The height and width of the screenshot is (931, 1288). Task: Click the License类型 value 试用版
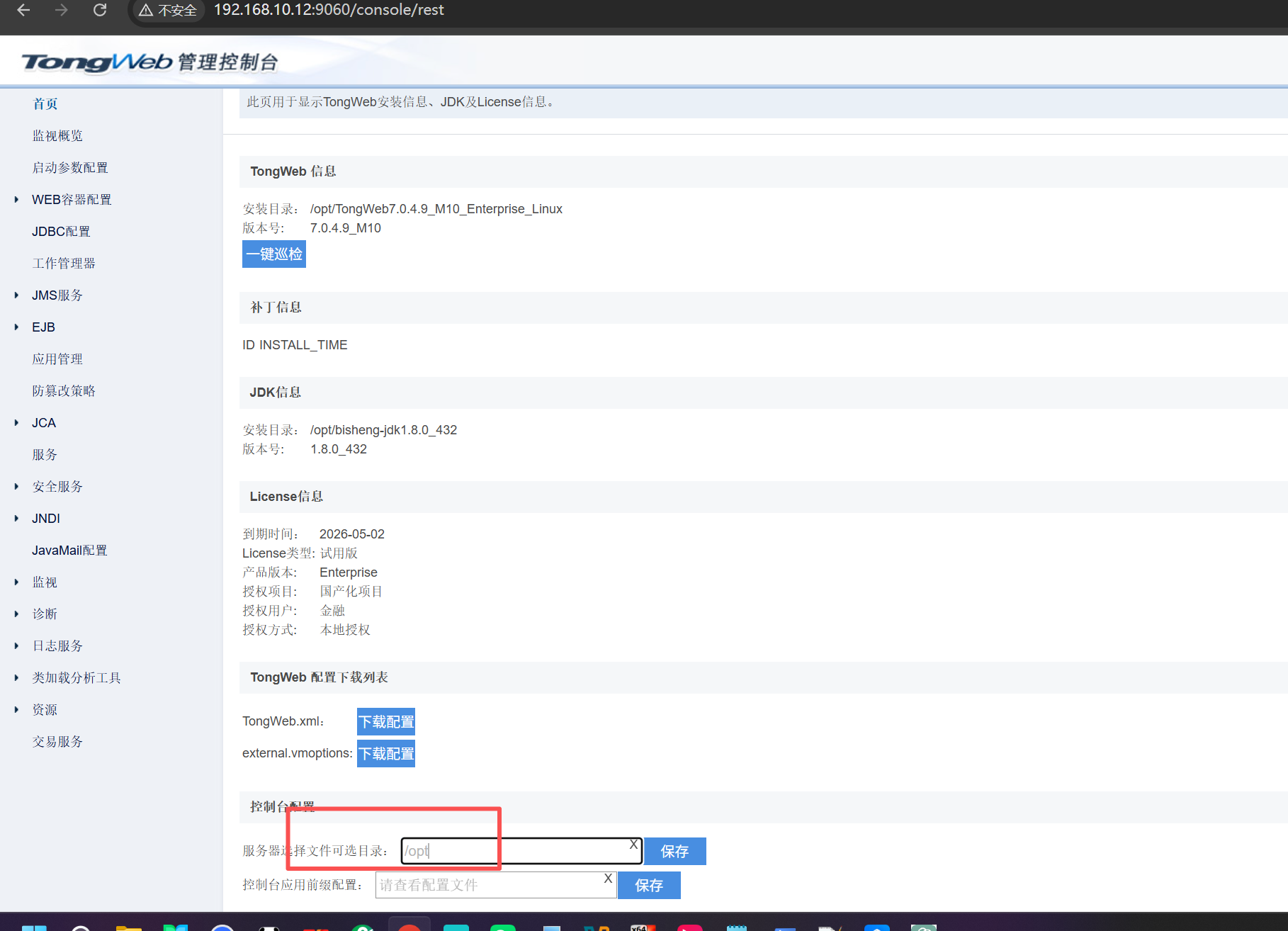point(339,553)
